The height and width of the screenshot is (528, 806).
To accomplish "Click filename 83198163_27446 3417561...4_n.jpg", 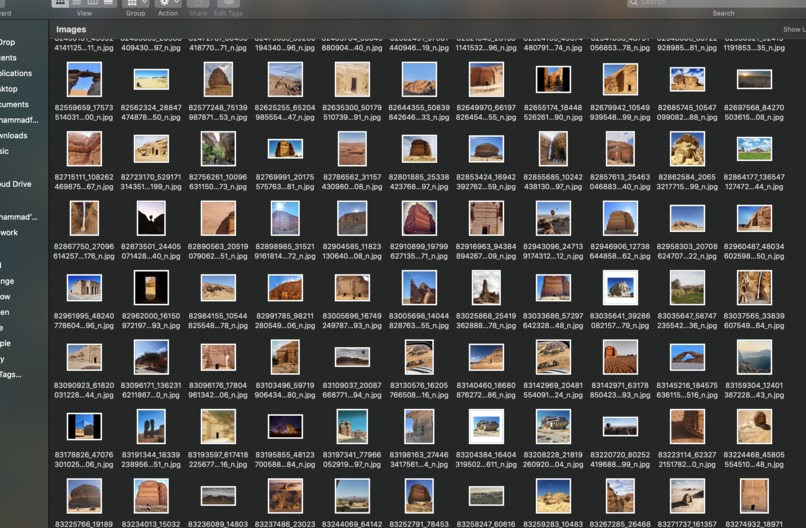I will click(419, 460).
